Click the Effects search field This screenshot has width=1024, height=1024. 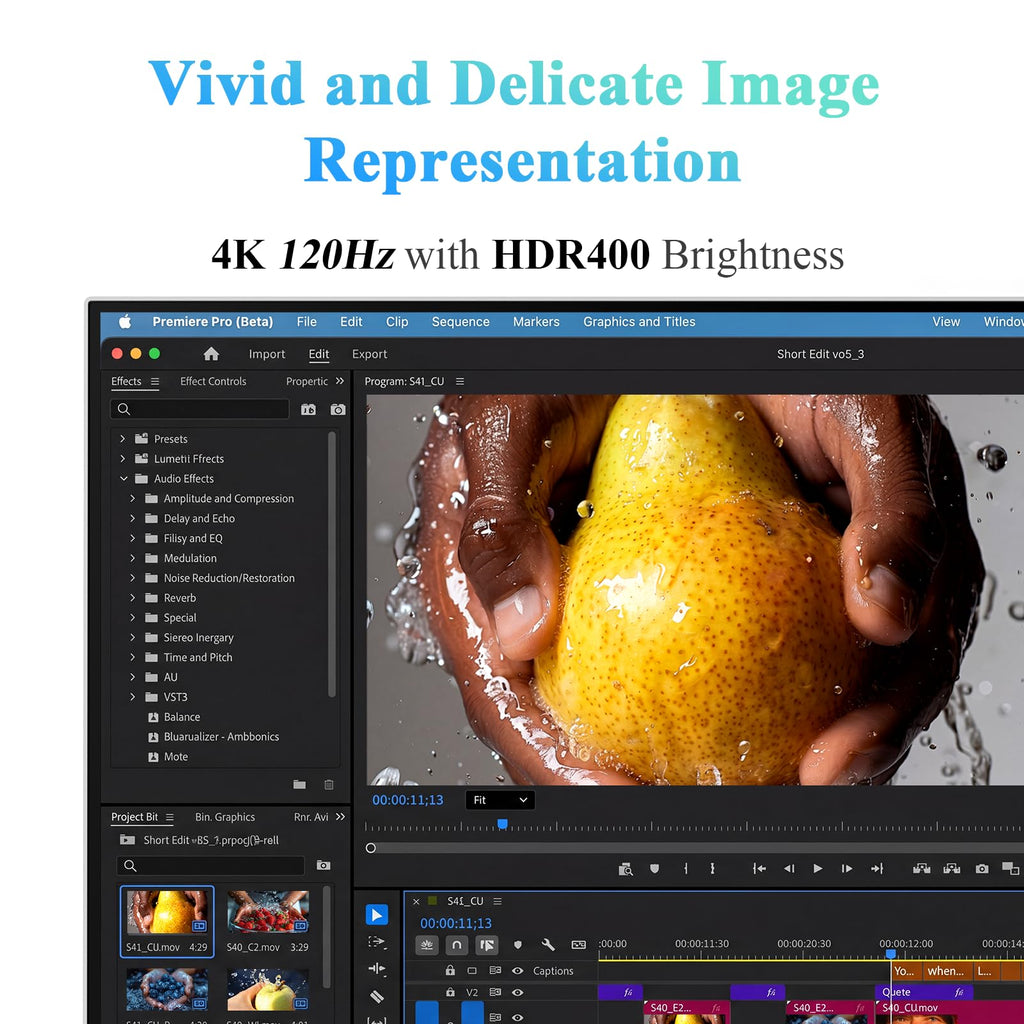click(x=200, y=409)
